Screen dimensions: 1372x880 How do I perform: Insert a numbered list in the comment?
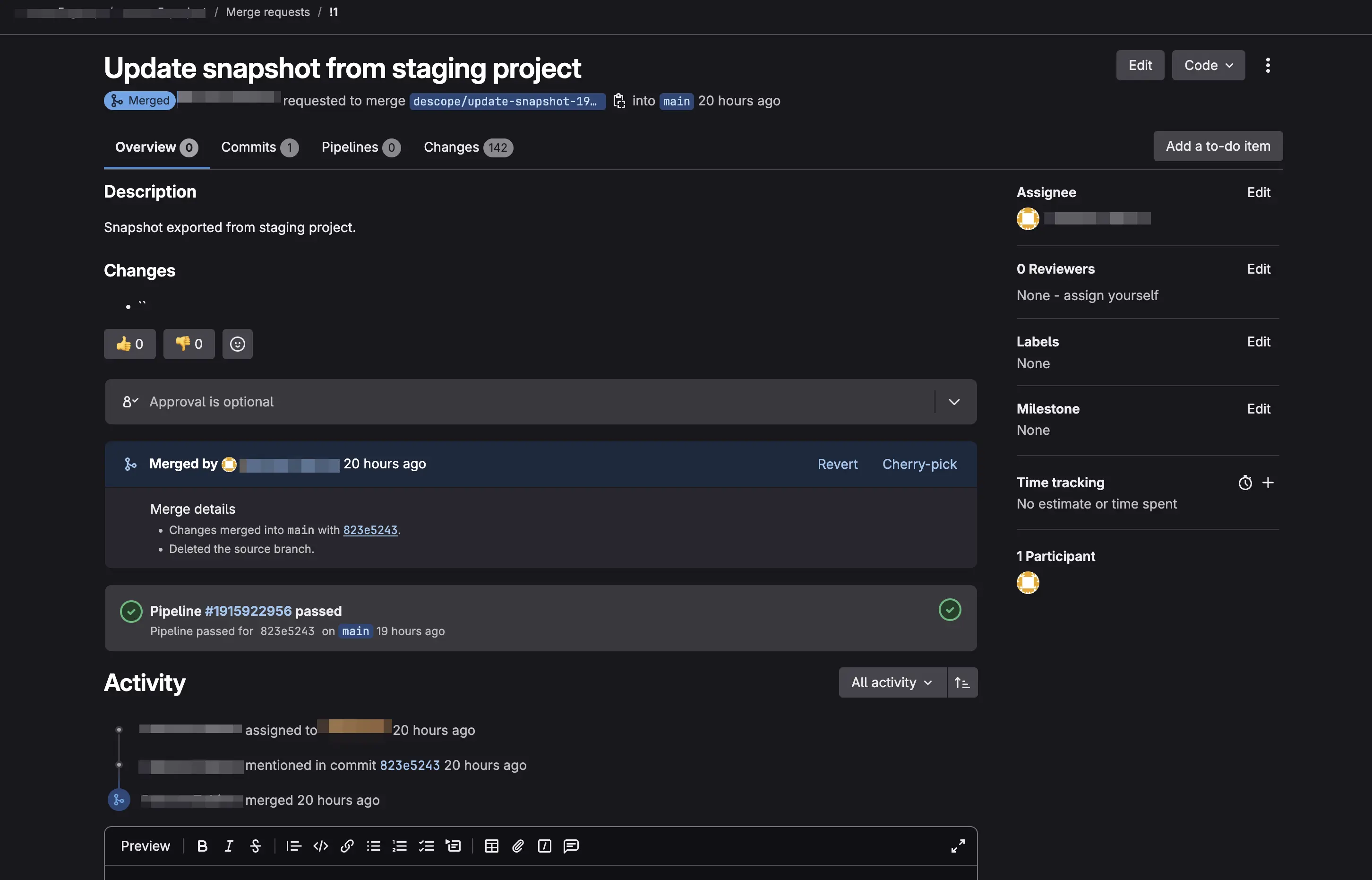point(400,846)
